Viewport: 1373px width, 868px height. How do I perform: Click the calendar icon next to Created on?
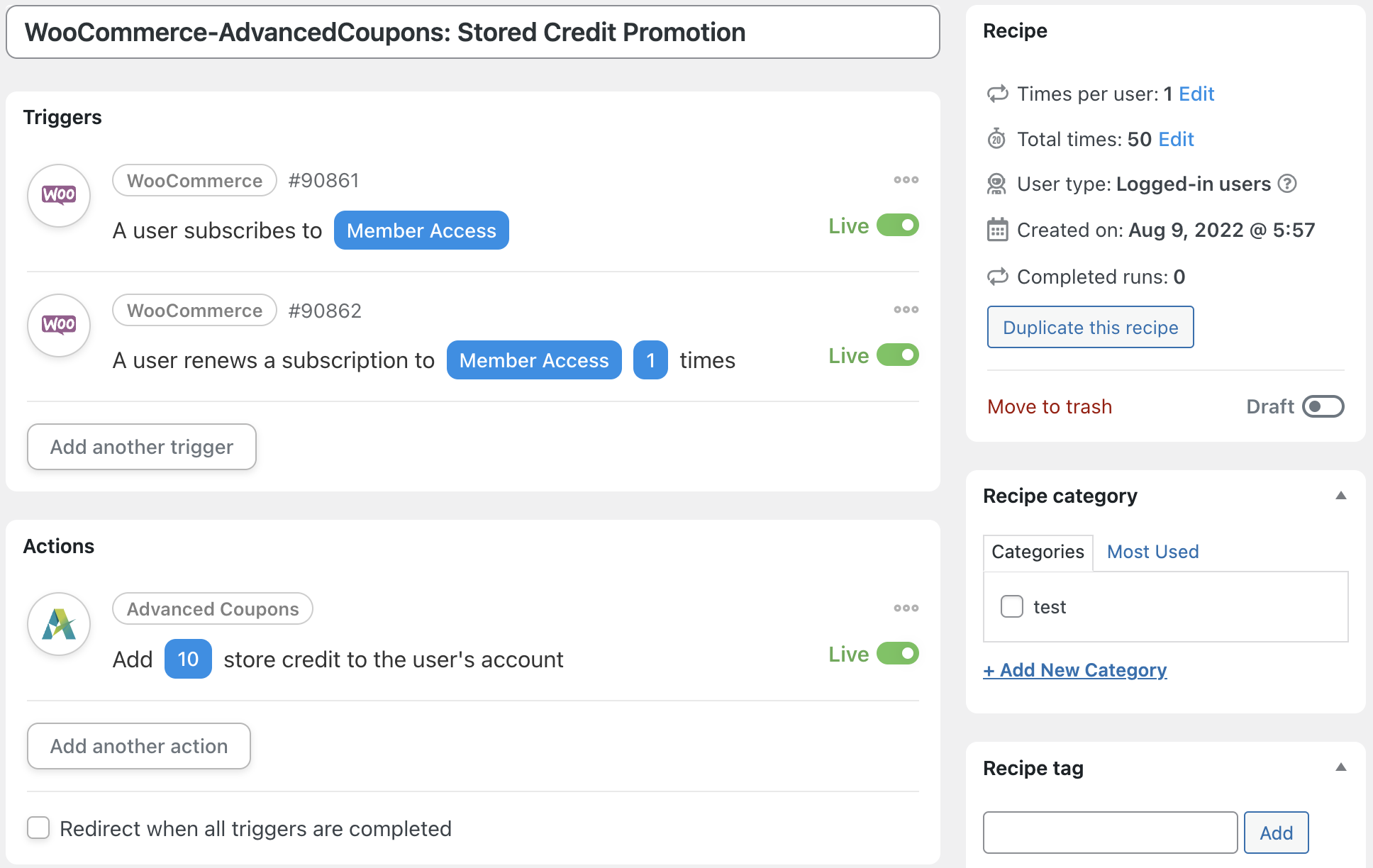point(997,230)
